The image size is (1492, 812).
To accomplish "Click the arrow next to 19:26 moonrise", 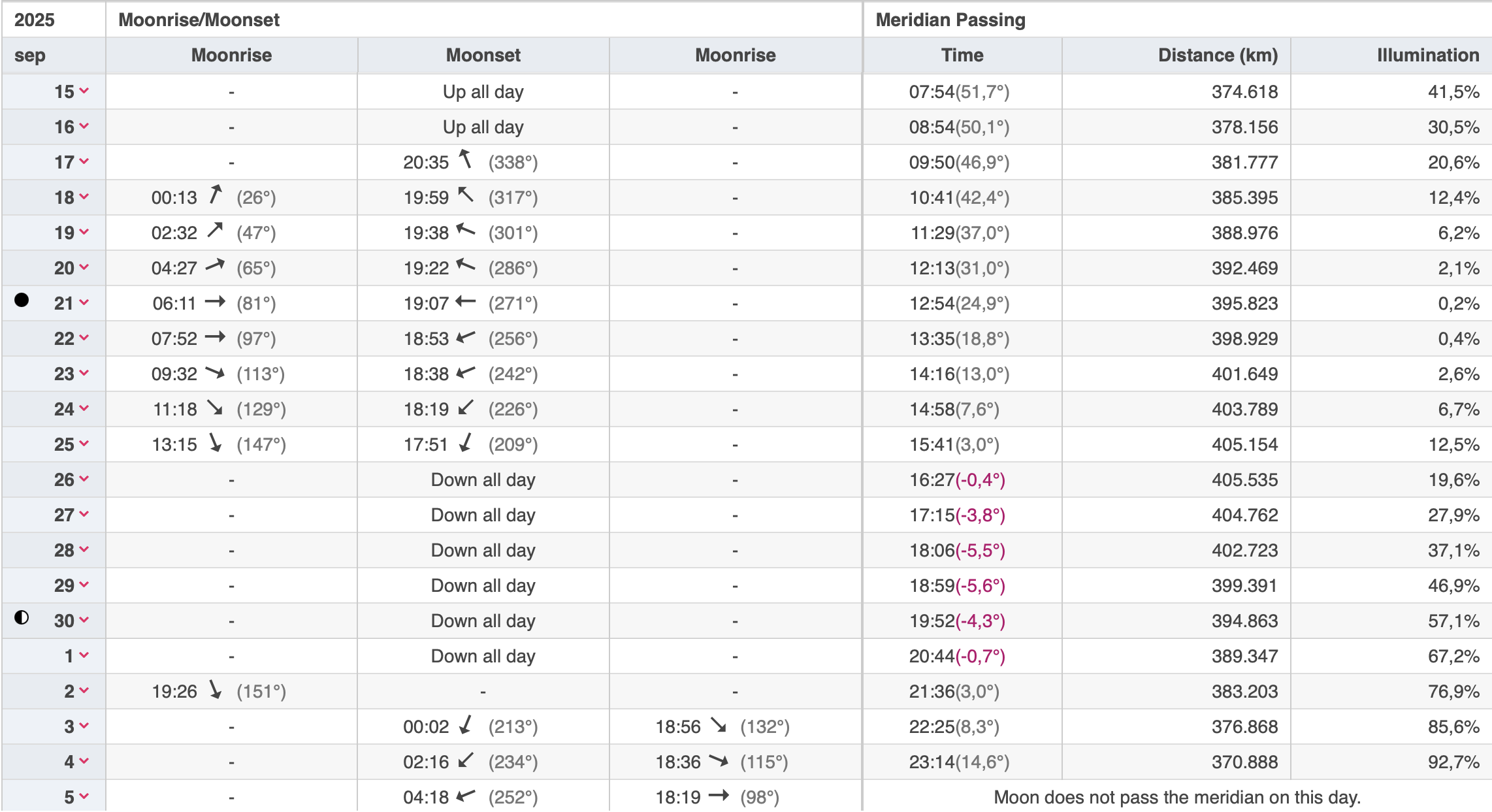I will (x=215, y=689).
